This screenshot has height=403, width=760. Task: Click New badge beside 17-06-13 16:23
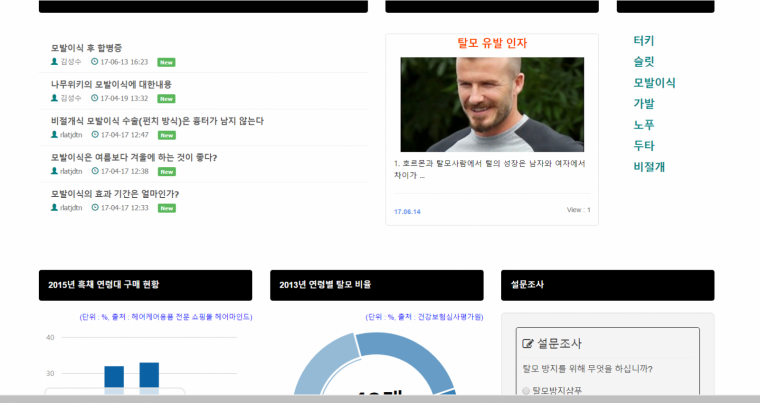[x=166, y=62]
